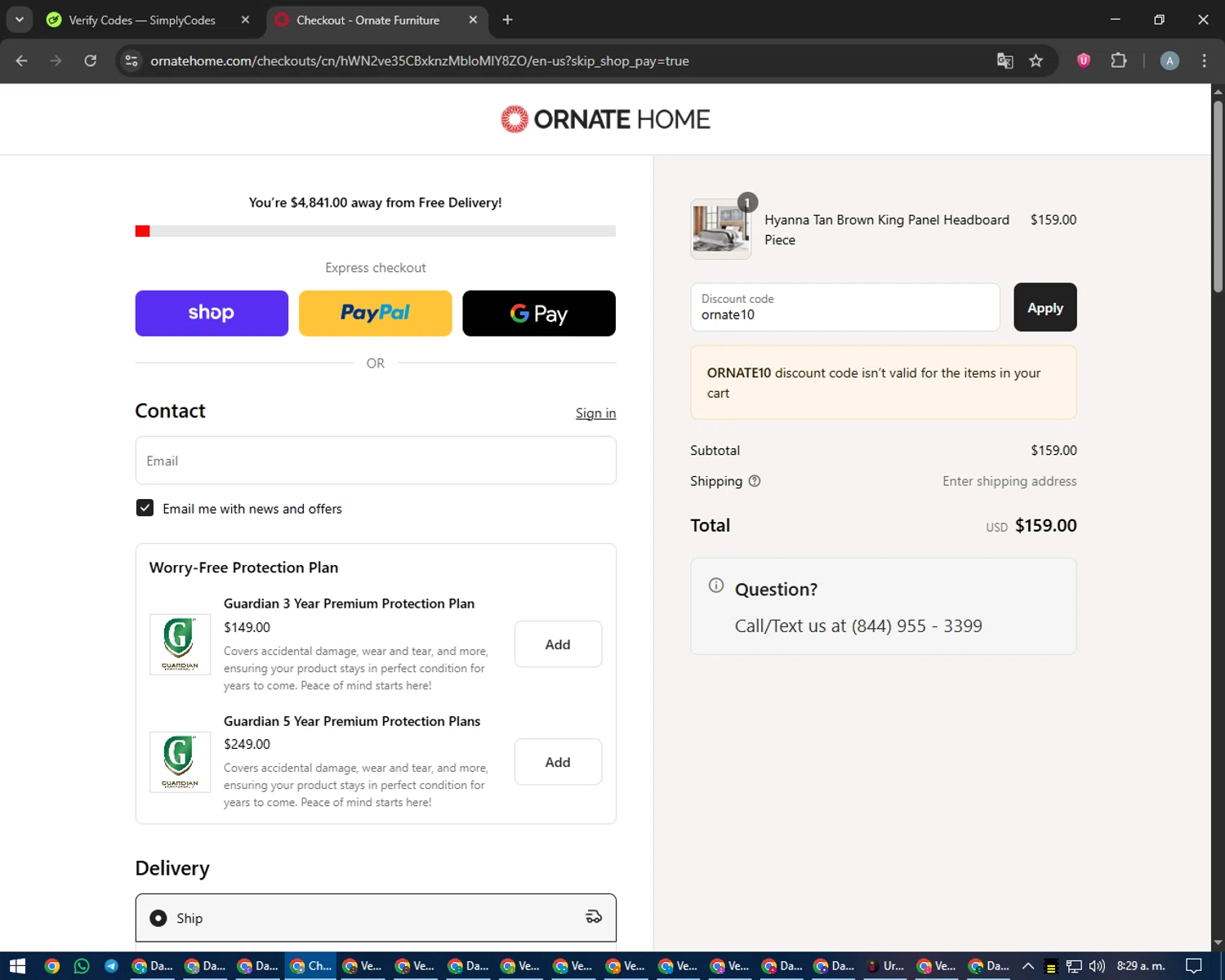Close the Checkout - Ornate Furniture tab
Image resolution: width=1225 pixels, height=980 pixels.
(x=473, y=20)
